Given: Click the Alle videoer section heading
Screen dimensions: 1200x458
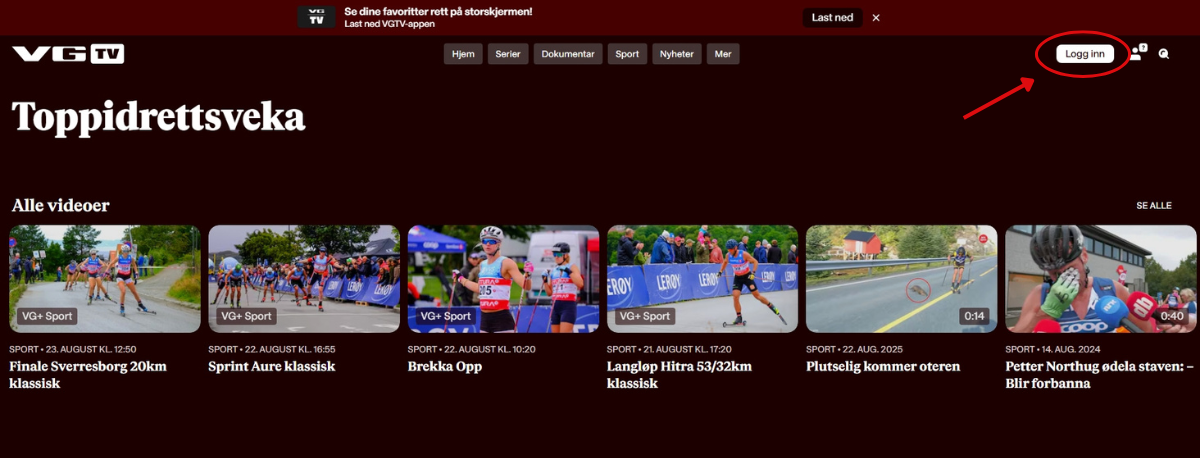Looking at the screenshot, I should point(61,206).
